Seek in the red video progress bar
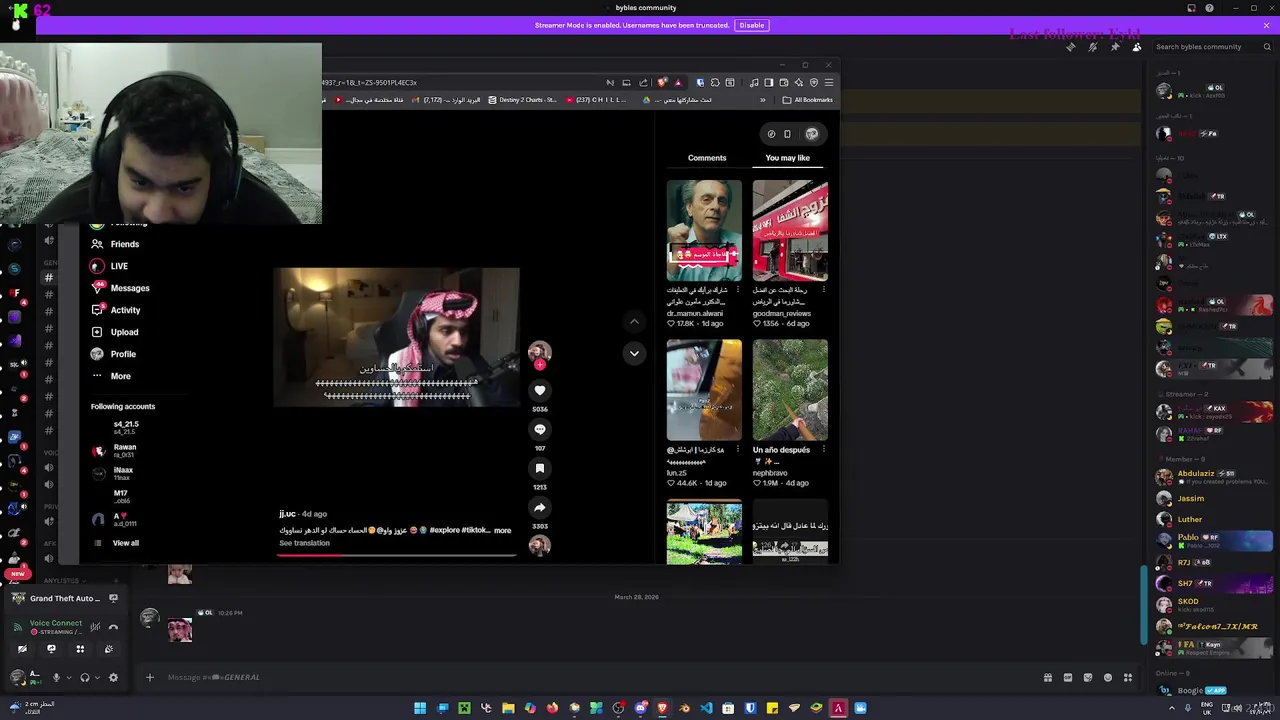The height and width of the screenshot is (720, 1280). pos(397,556)
